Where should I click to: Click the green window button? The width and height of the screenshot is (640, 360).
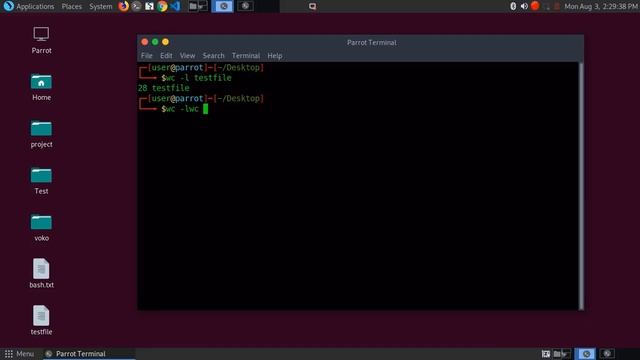[155, 42]
